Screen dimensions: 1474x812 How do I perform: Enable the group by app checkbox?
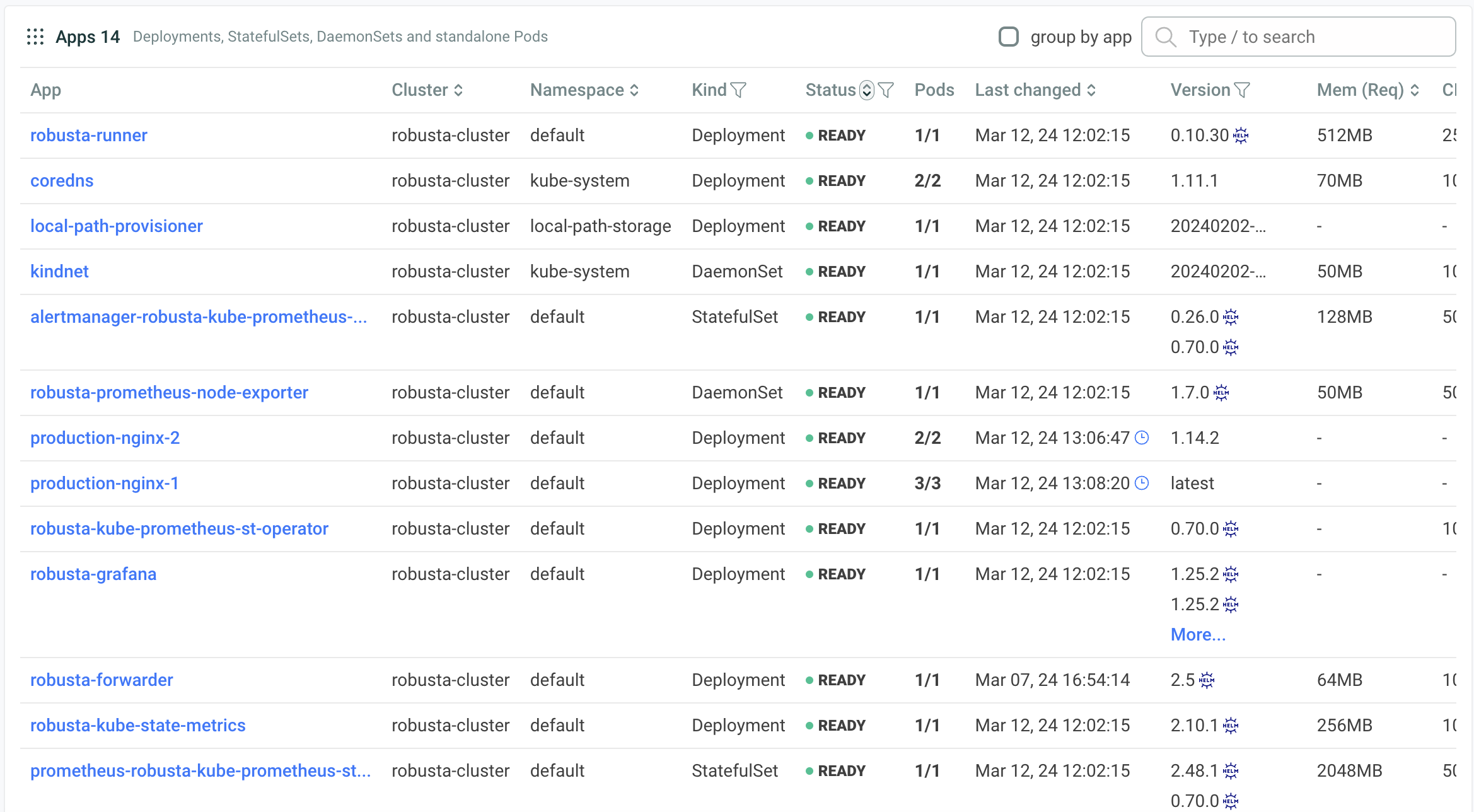tap(1009, 37)
